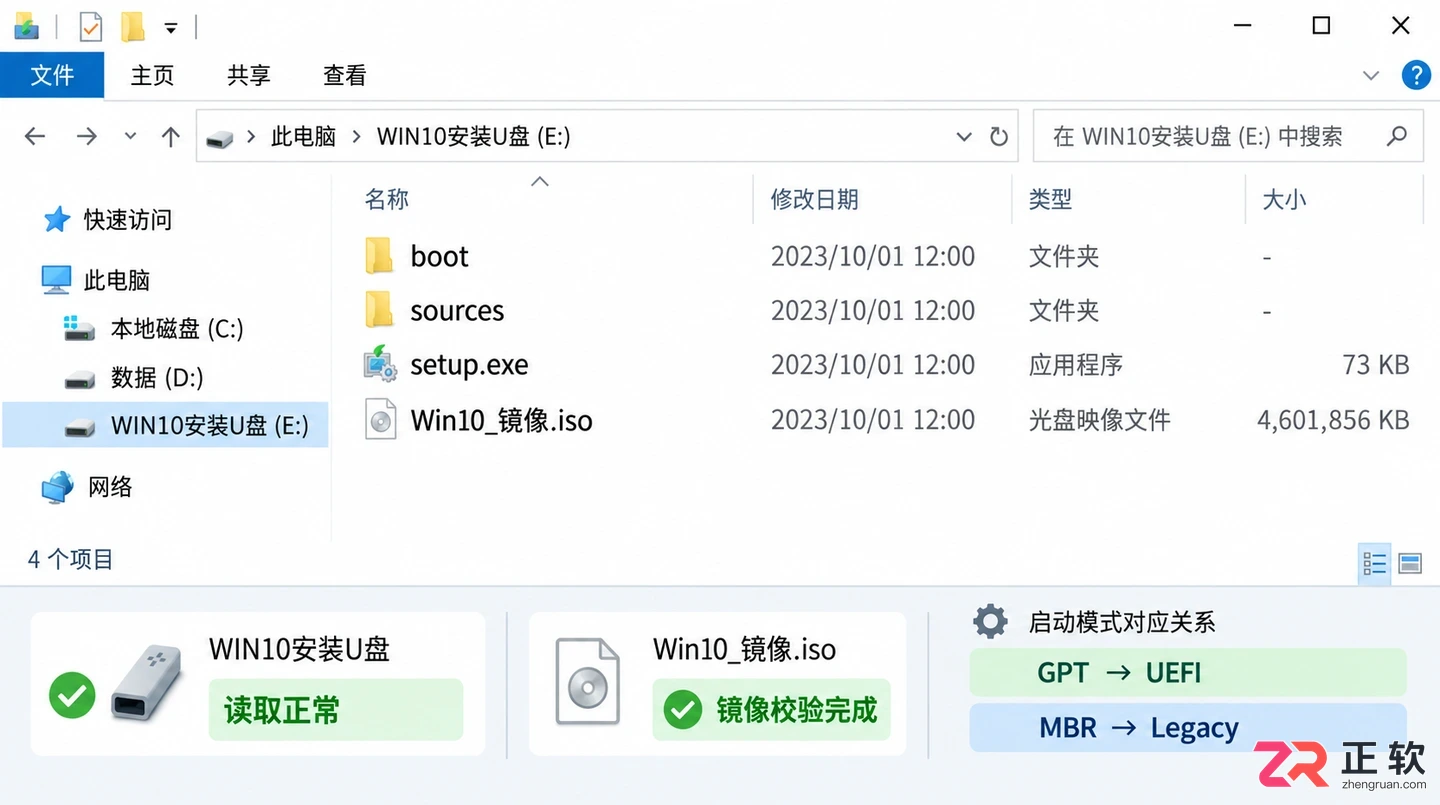Open the 文件 menu tab
The height and width of the screenshot is (805, 1440).
[x=52, y=75]
